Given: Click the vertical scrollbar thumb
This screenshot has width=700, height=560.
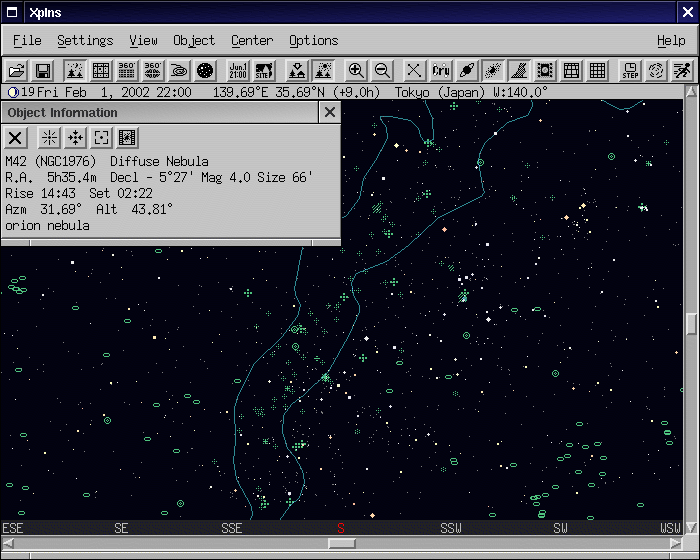Looking at the screenshot, I should (691, 324).
